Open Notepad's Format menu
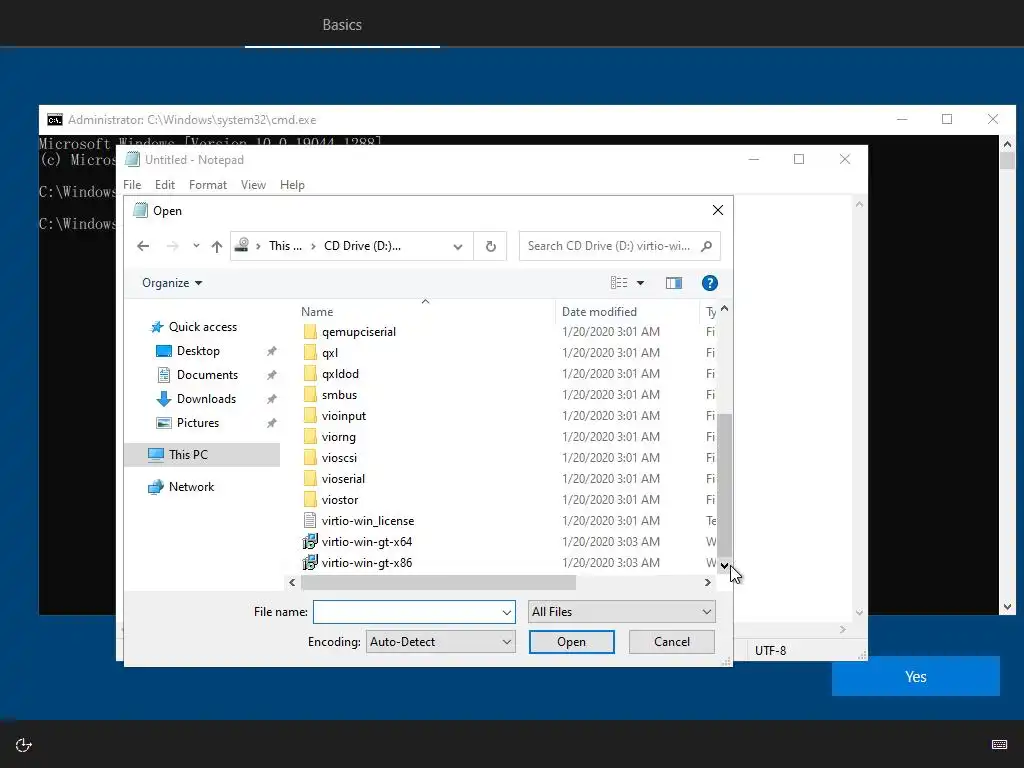This screenshot has height=768, width=1024. click(x=208, y=185)
